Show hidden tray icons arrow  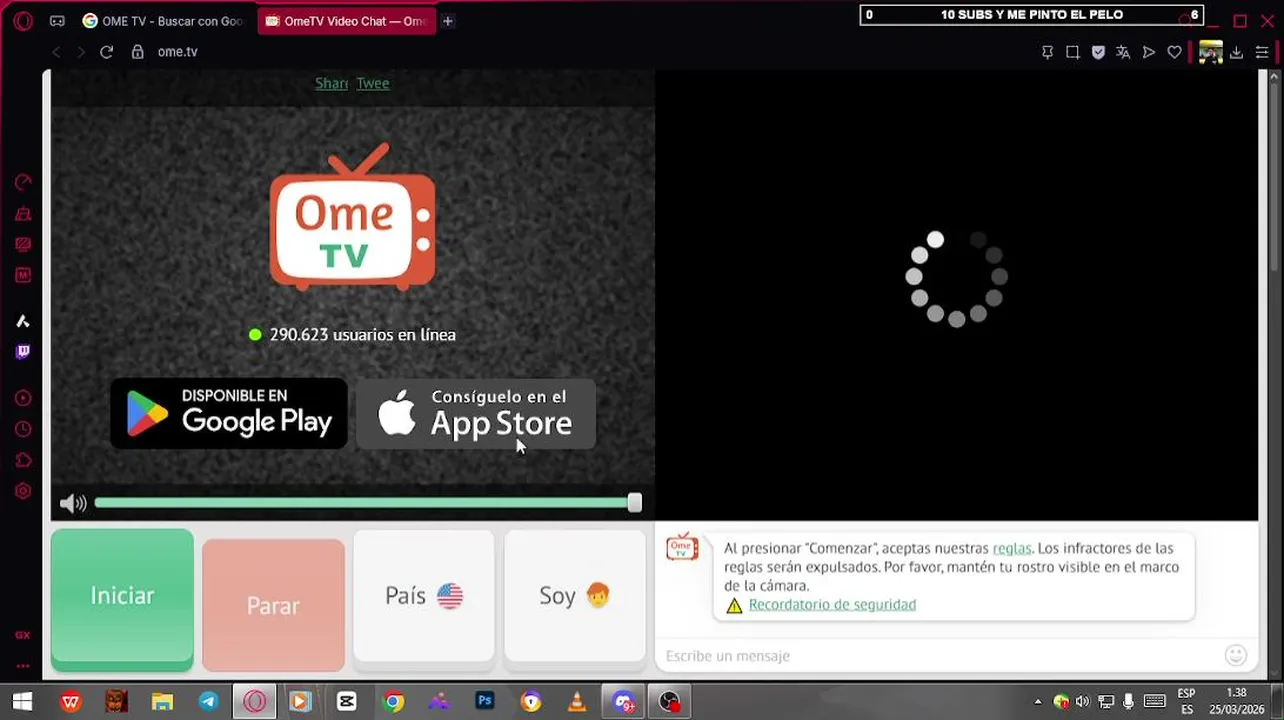1038,701
